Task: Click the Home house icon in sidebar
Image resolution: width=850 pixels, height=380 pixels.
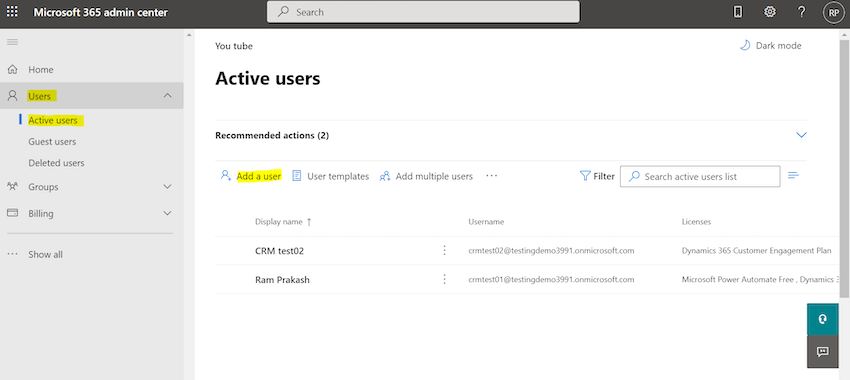Action: tap(12, 69)
